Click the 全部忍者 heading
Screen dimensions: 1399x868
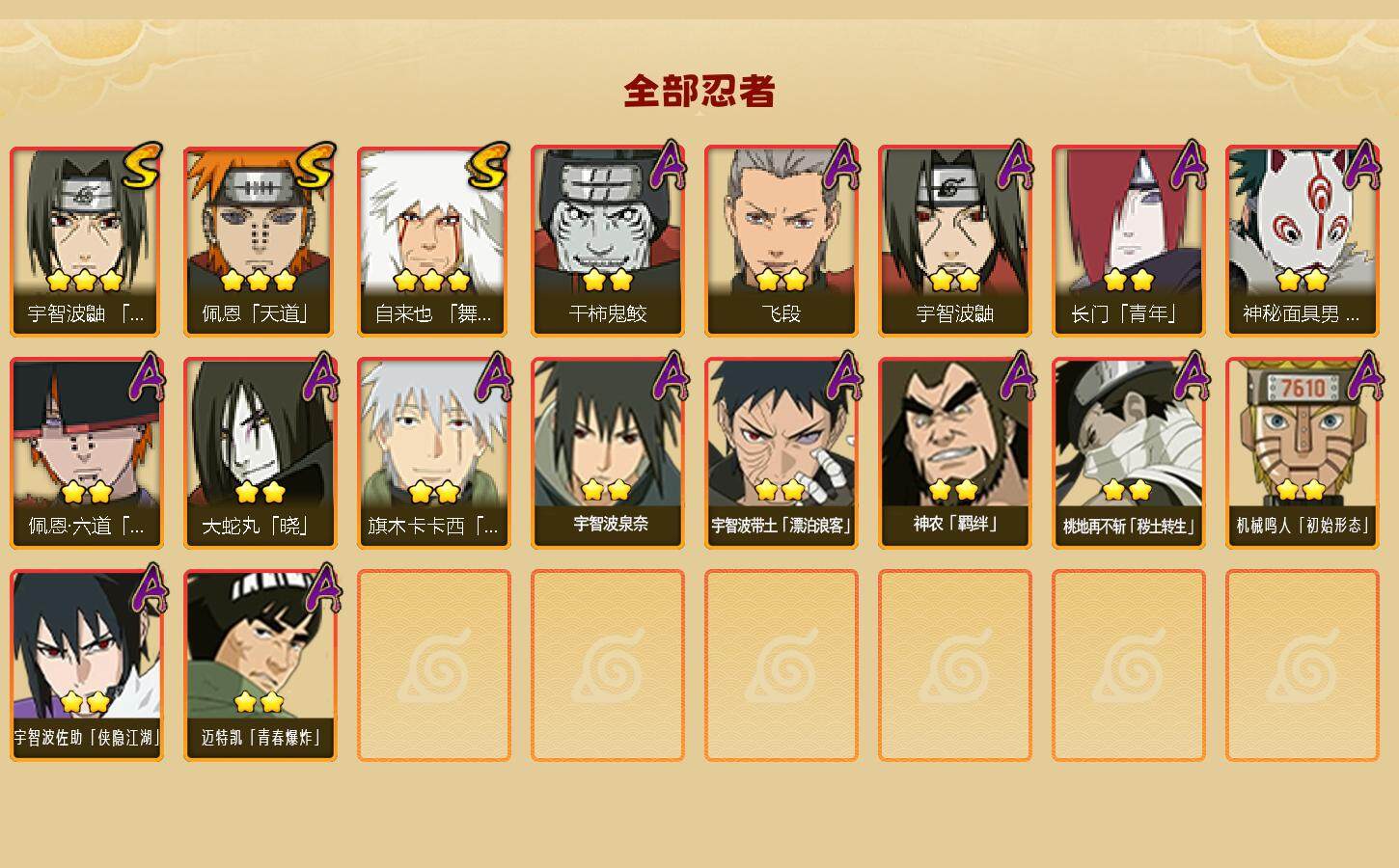coord(699,91)
